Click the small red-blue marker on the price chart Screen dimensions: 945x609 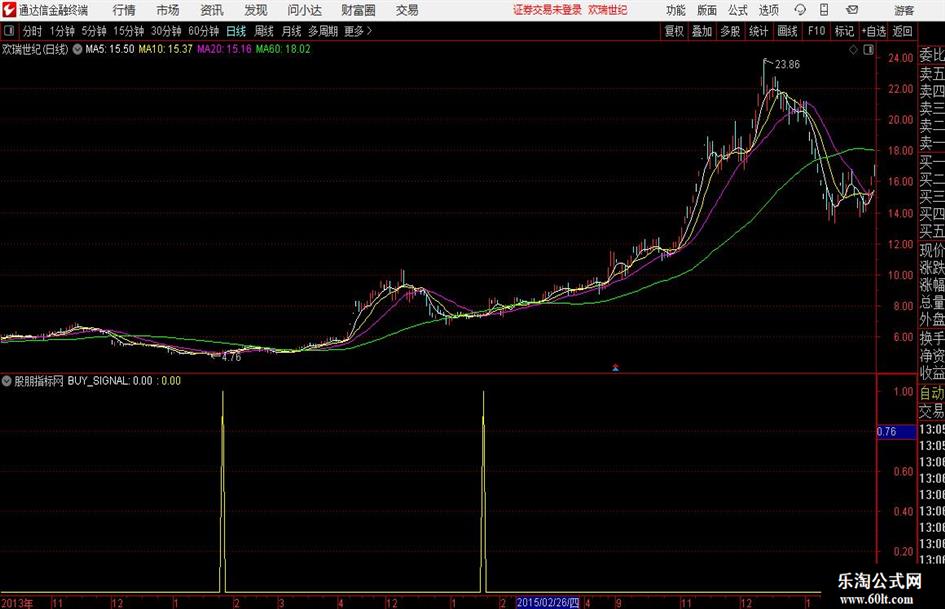pyautogui.click(x=615, y=367)
